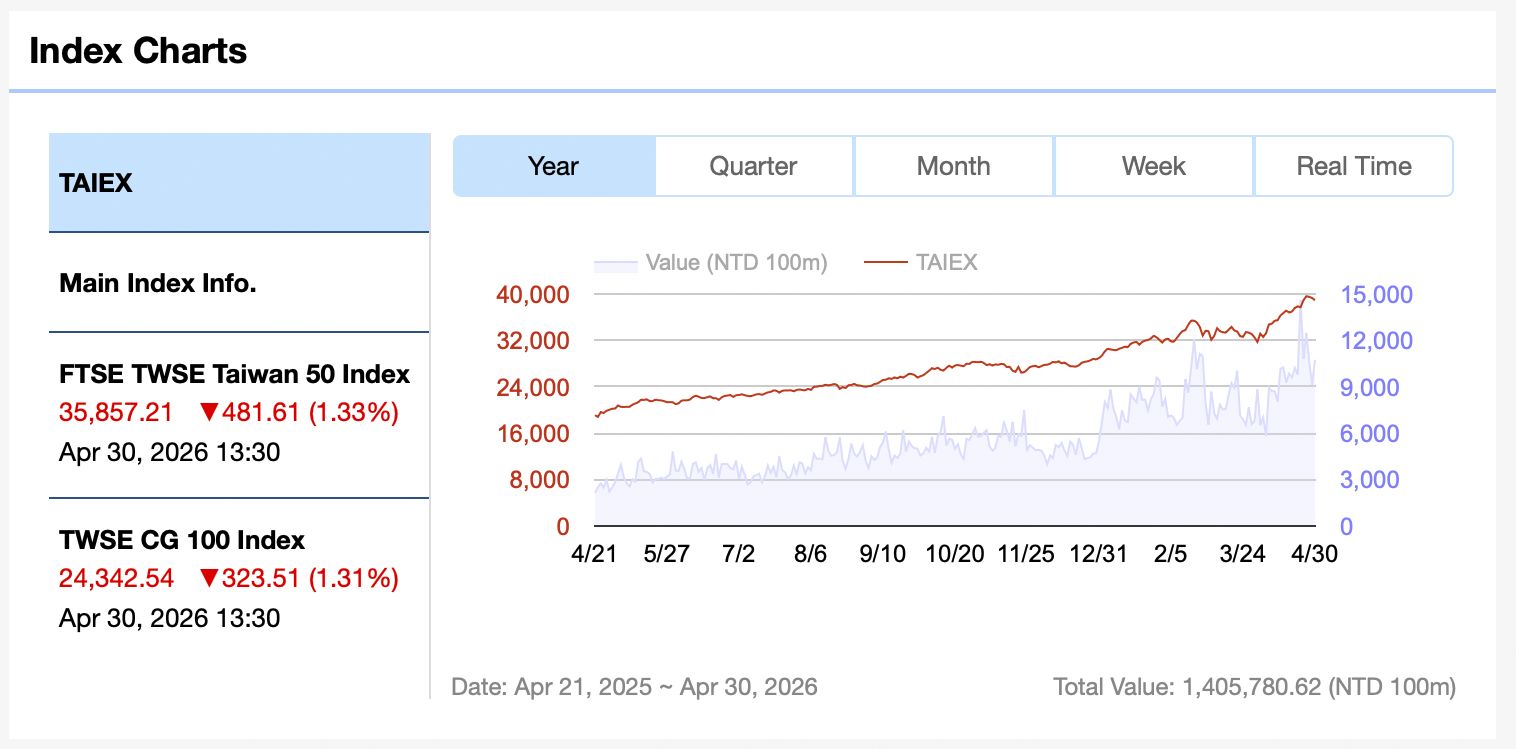Switch to the Quarter chart tab
Screen dimensions: 1516x749
(753, 166)
